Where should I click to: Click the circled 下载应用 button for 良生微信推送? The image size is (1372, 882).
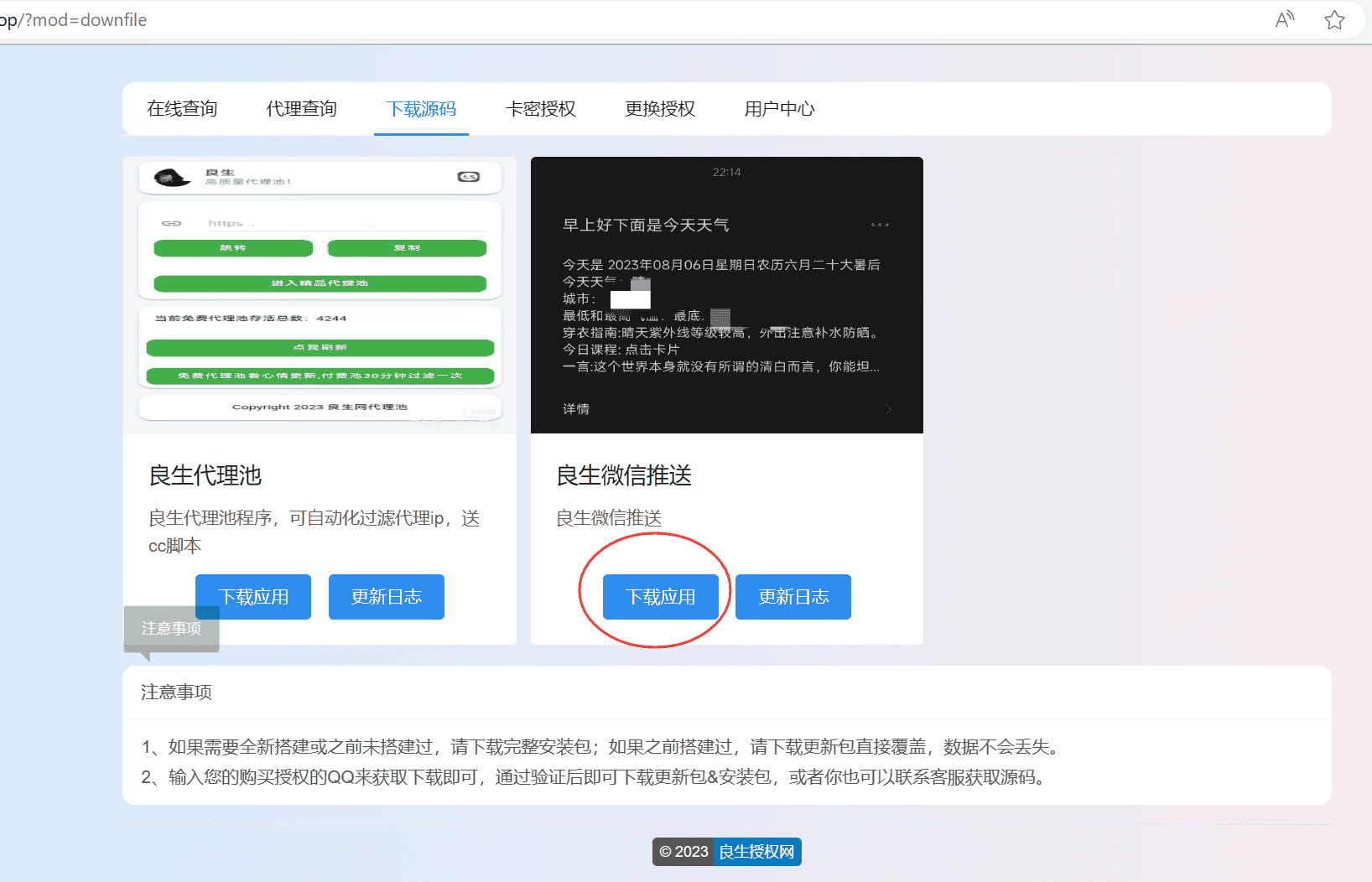pyautogui.click(x=660, y=596)
